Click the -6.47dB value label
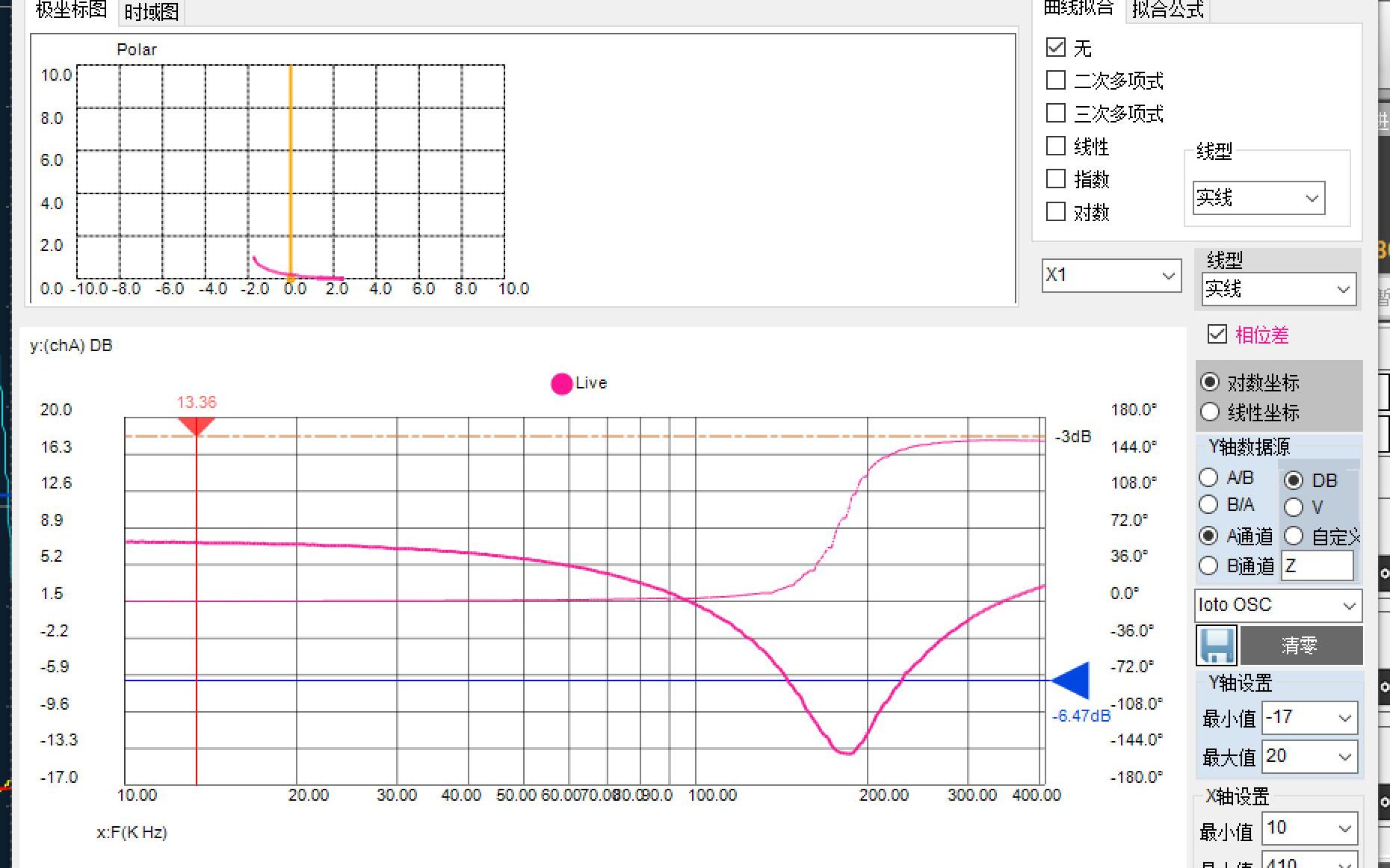The height and width of the screenshot is (868, 1390). 1081,716
